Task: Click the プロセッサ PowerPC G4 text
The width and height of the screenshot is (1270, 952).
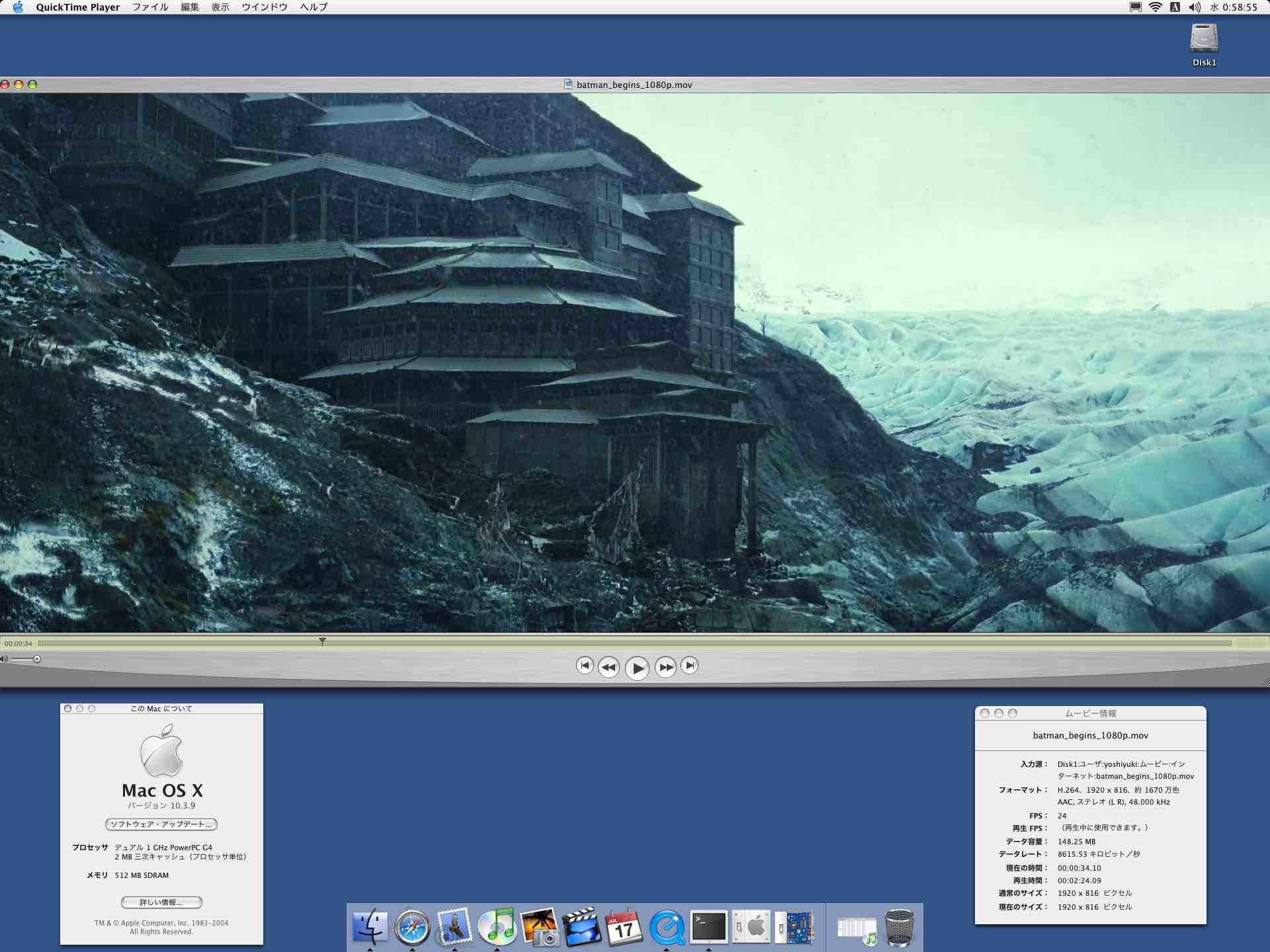Action: (x=163, y=848)
